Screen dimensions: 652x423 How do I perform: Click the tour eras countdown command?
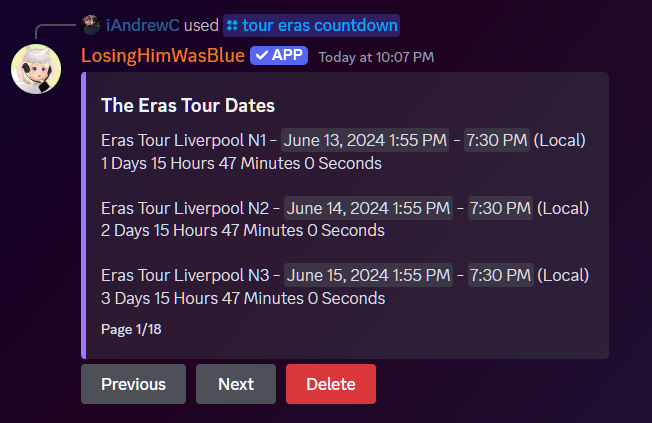click(x=311, y=25)
